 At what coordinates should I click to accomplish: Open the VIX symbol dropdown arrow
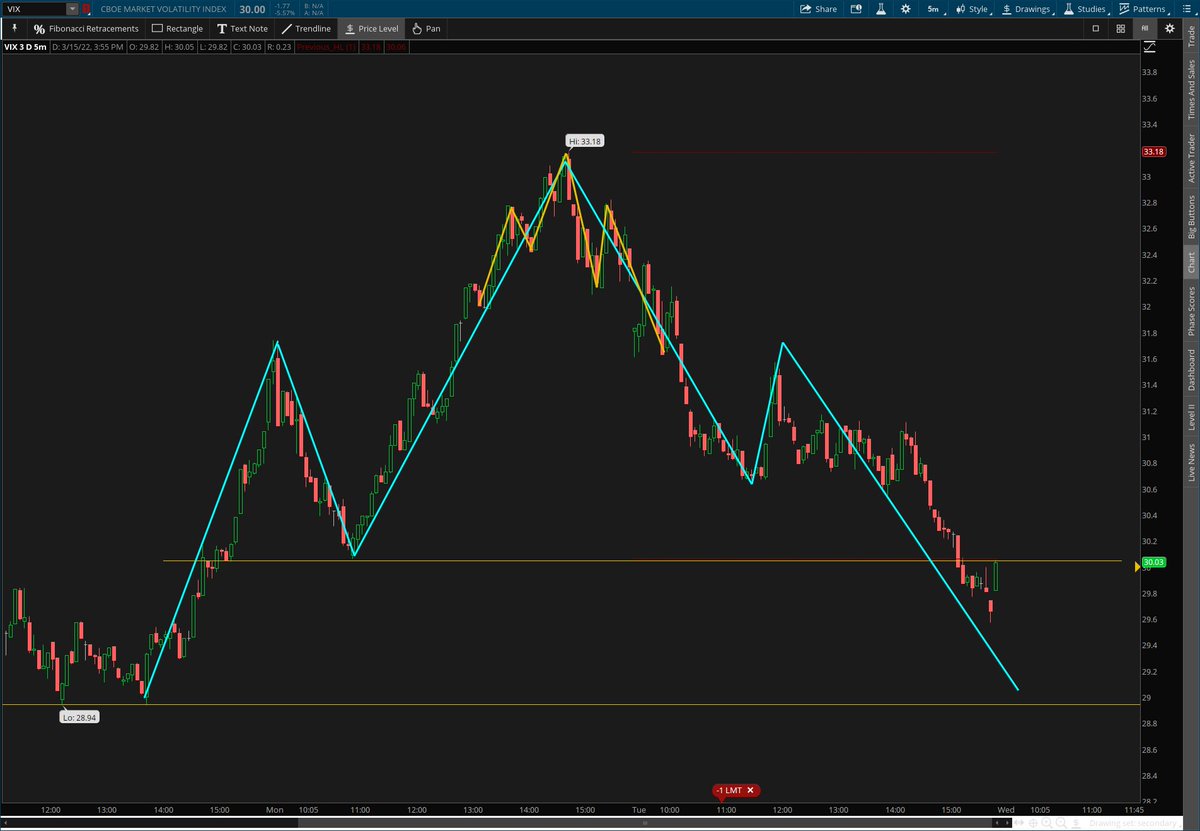(x=71, y=9)
